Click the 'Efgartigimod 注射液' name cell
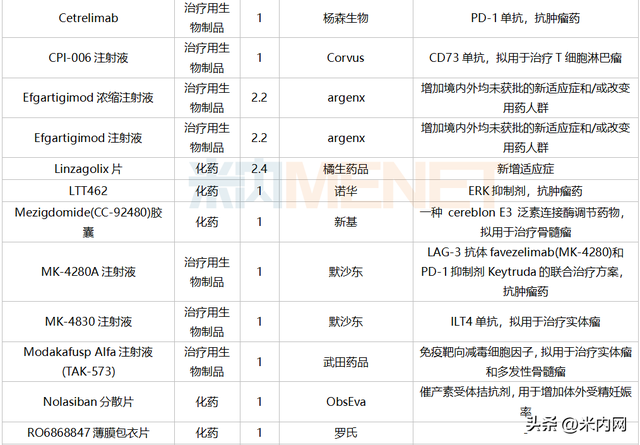Screen dimensions: 640x445 click(x=88, y=138)
